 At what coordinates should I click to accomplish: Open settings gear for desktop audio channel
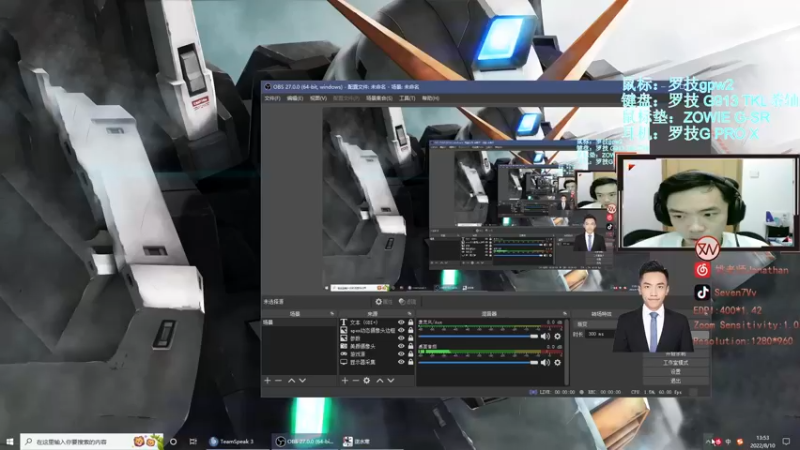pos(558,362)
